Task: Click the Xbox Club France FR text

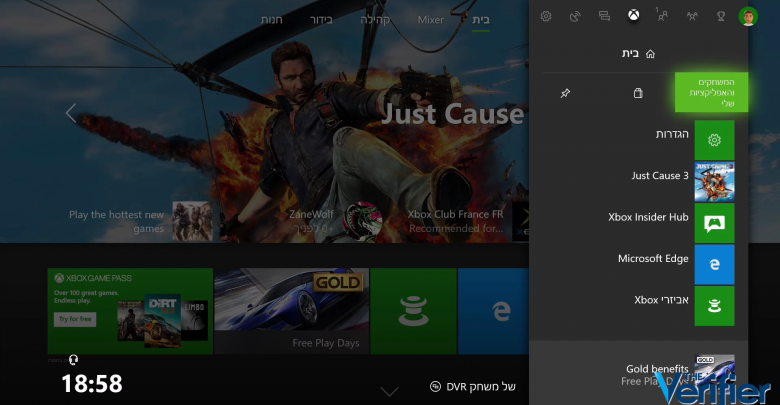Action: tap(456, 214)
